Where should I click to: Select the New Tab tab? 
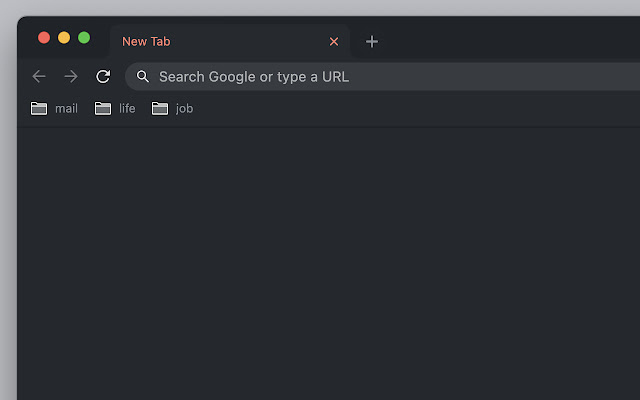pos(200,41)
